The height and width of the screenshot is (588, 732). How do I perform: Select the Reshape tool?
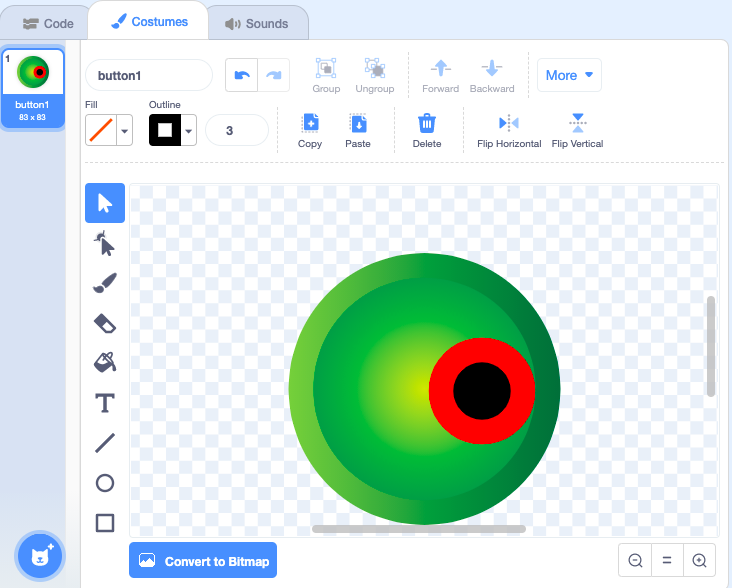point(105,243)
